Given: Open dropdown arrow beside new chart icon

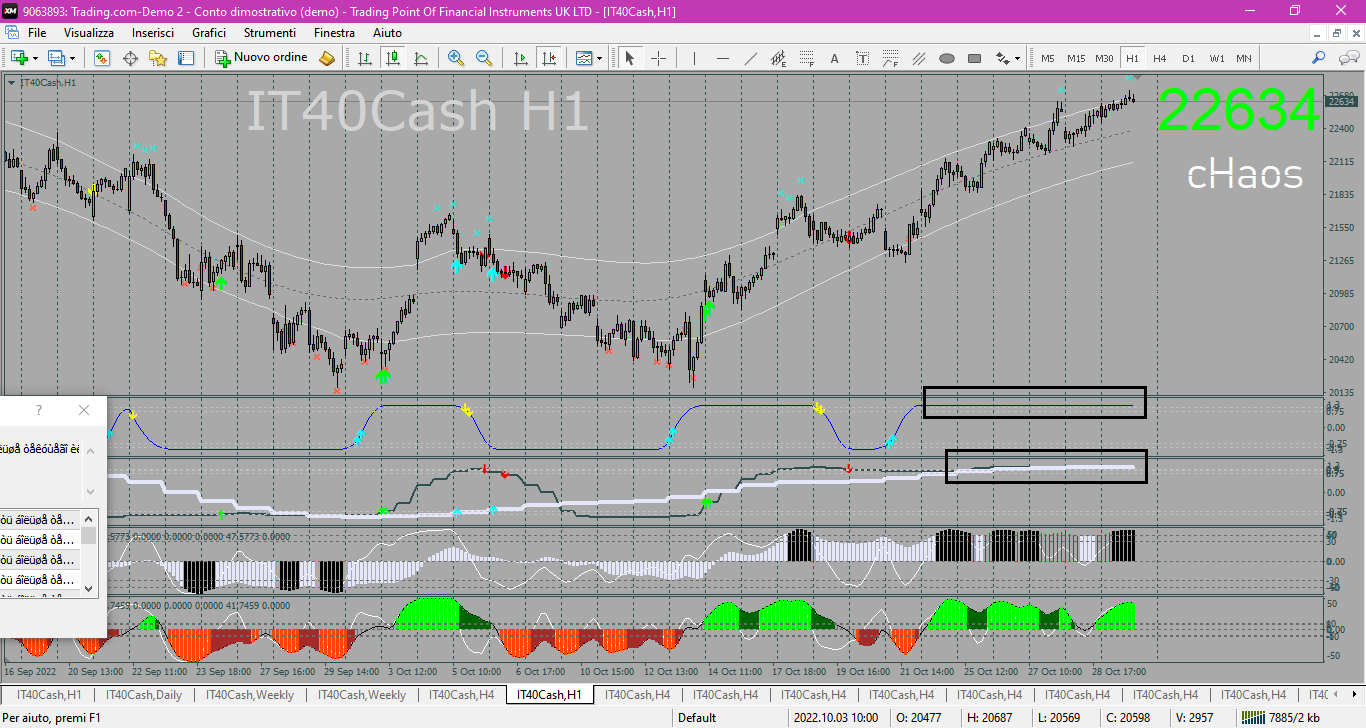Looking at the screenshot, I should click(x=36, y=58).
